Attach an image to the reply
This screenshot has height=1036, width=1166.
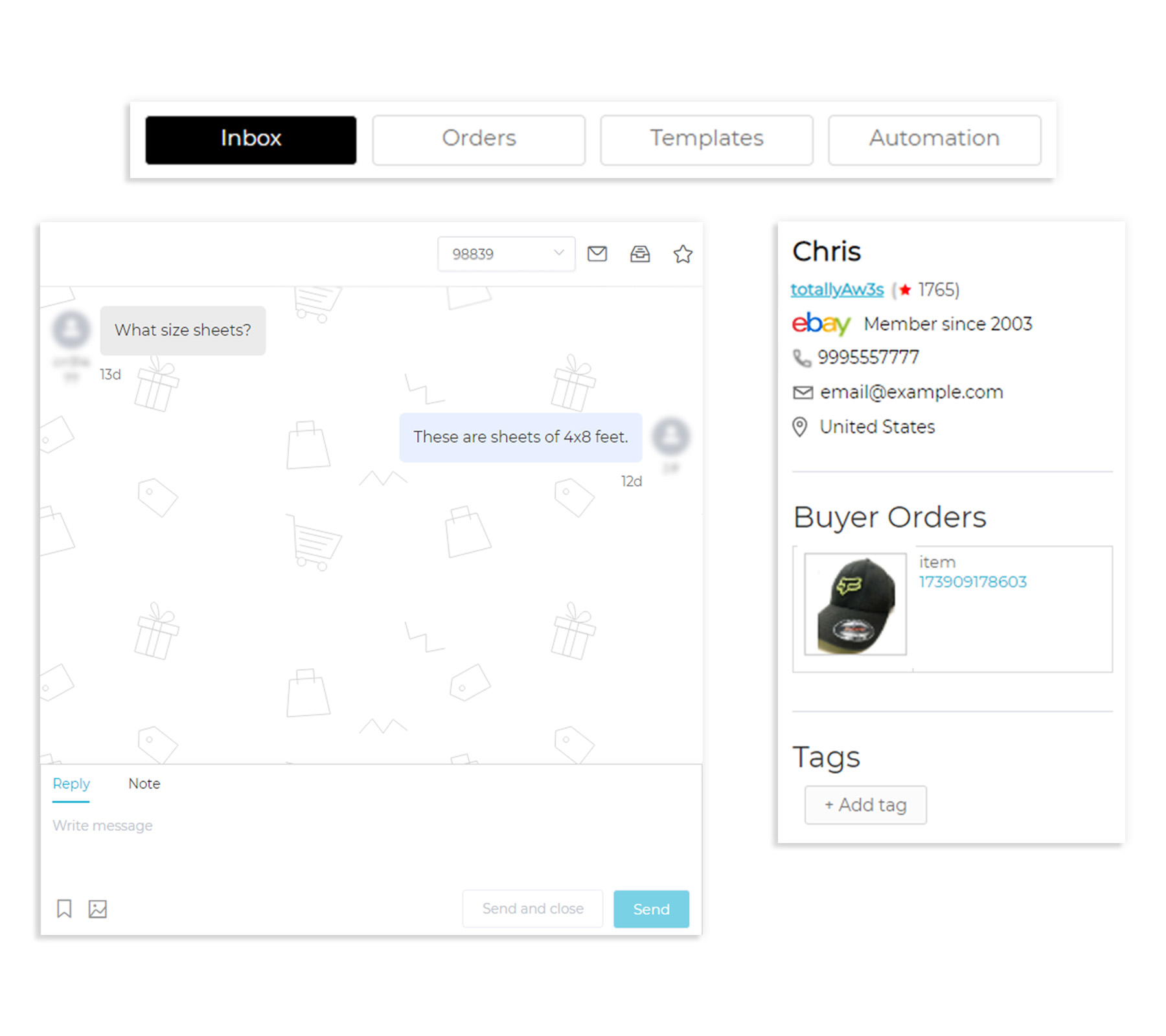point(97,909)
